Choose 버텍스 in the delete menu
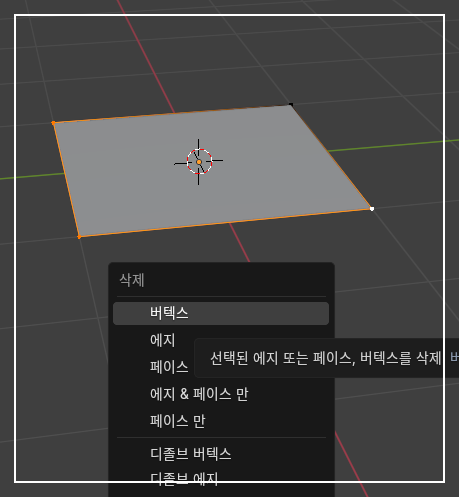This screenshot has height=497, width=459. pyautogui.click(x=221, y=313)
